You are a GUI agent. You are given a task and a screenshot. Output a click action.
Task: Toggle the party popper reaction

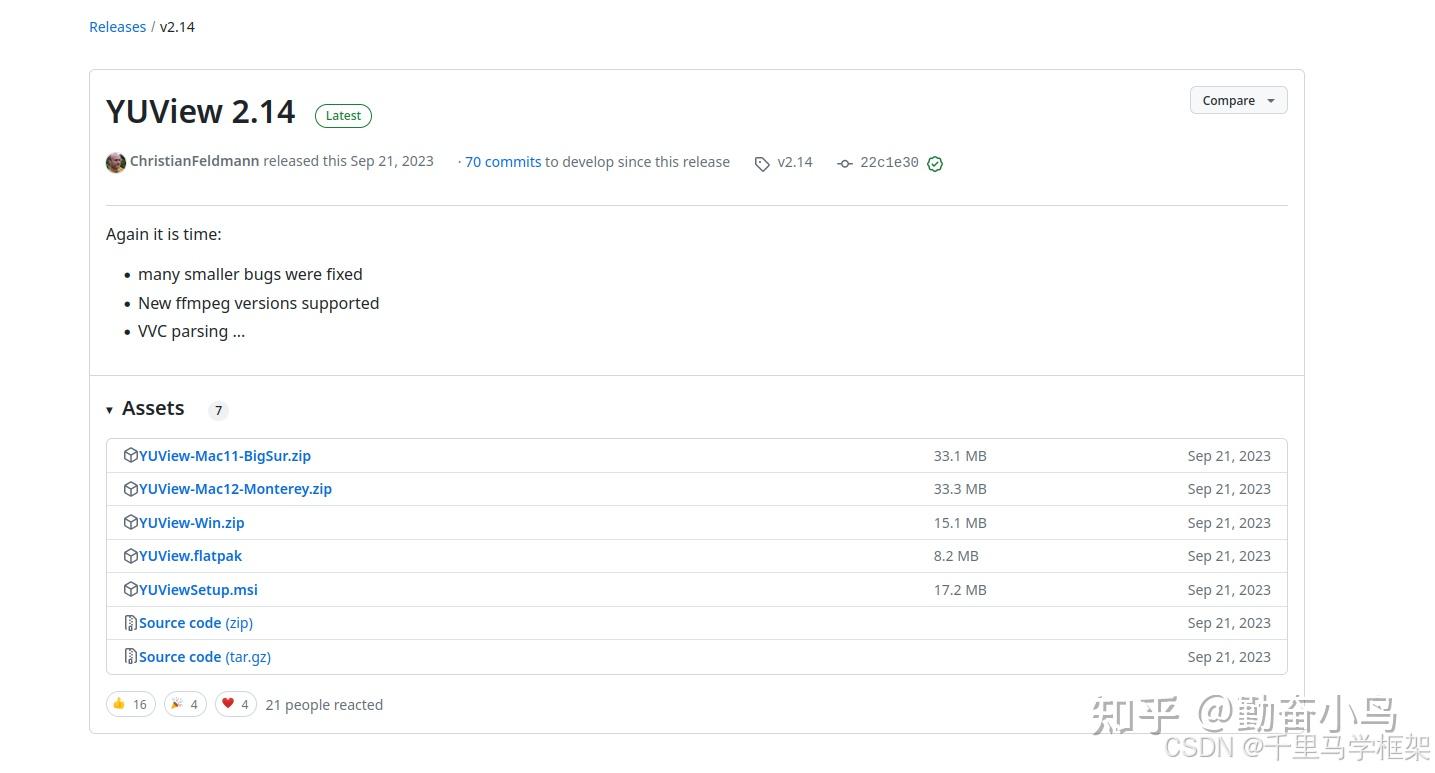(185, 704)
